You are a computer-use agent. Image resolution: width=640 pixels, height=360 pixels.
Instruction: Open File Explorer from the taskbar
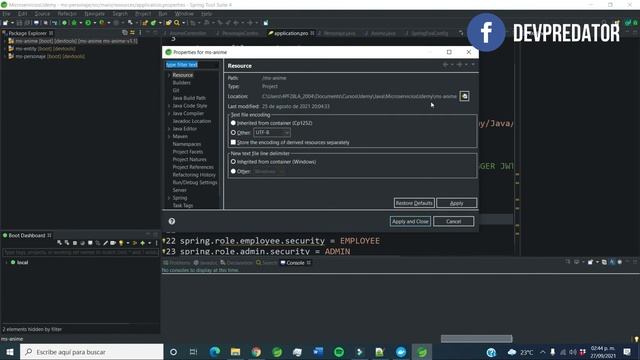point(236,351)
